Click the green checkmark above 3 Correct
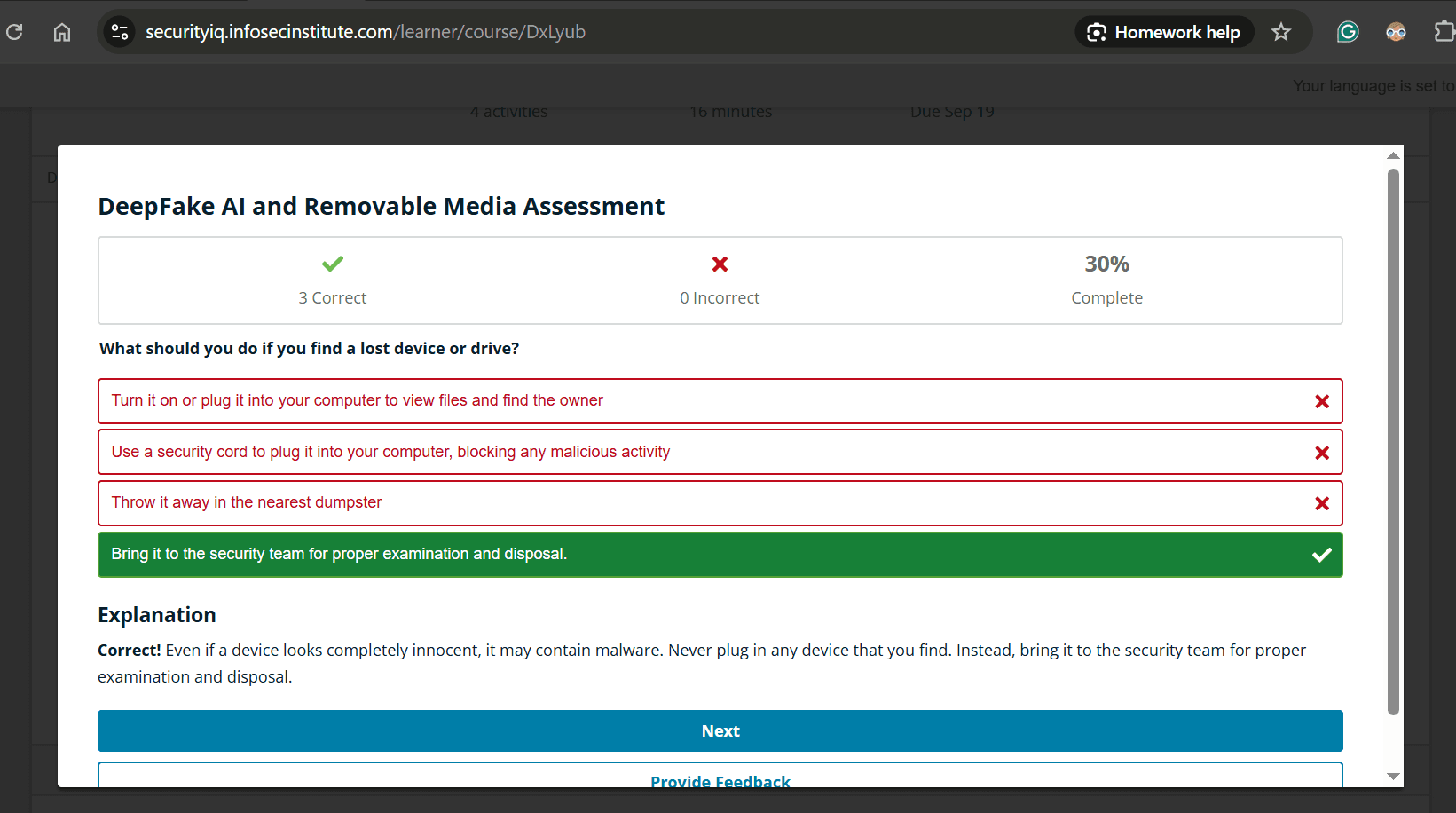 [x=333, y=264]
